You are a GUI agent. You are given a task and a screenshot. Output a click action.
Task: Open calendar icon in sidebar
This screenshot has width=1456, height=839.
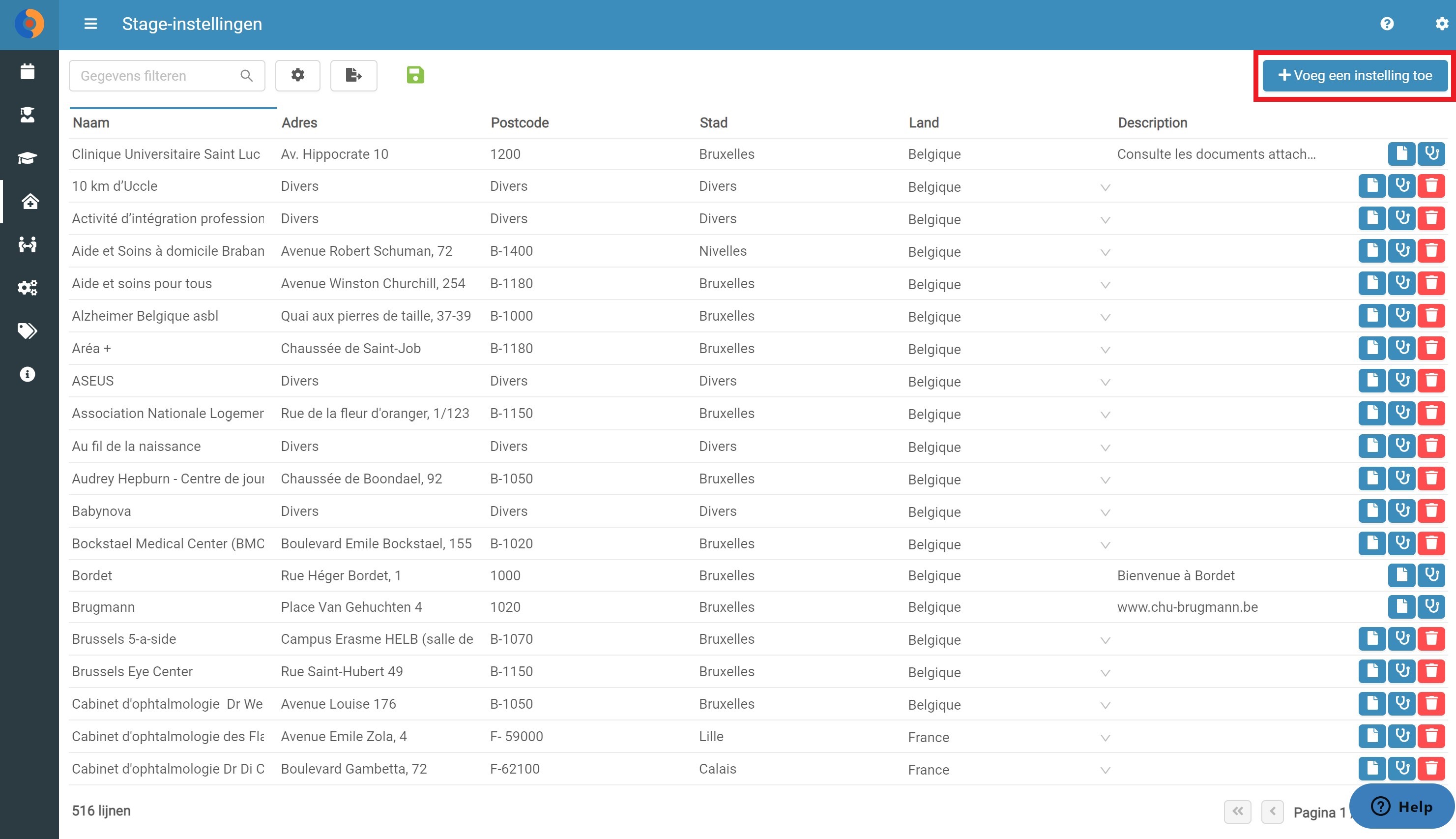coord(28,71)
